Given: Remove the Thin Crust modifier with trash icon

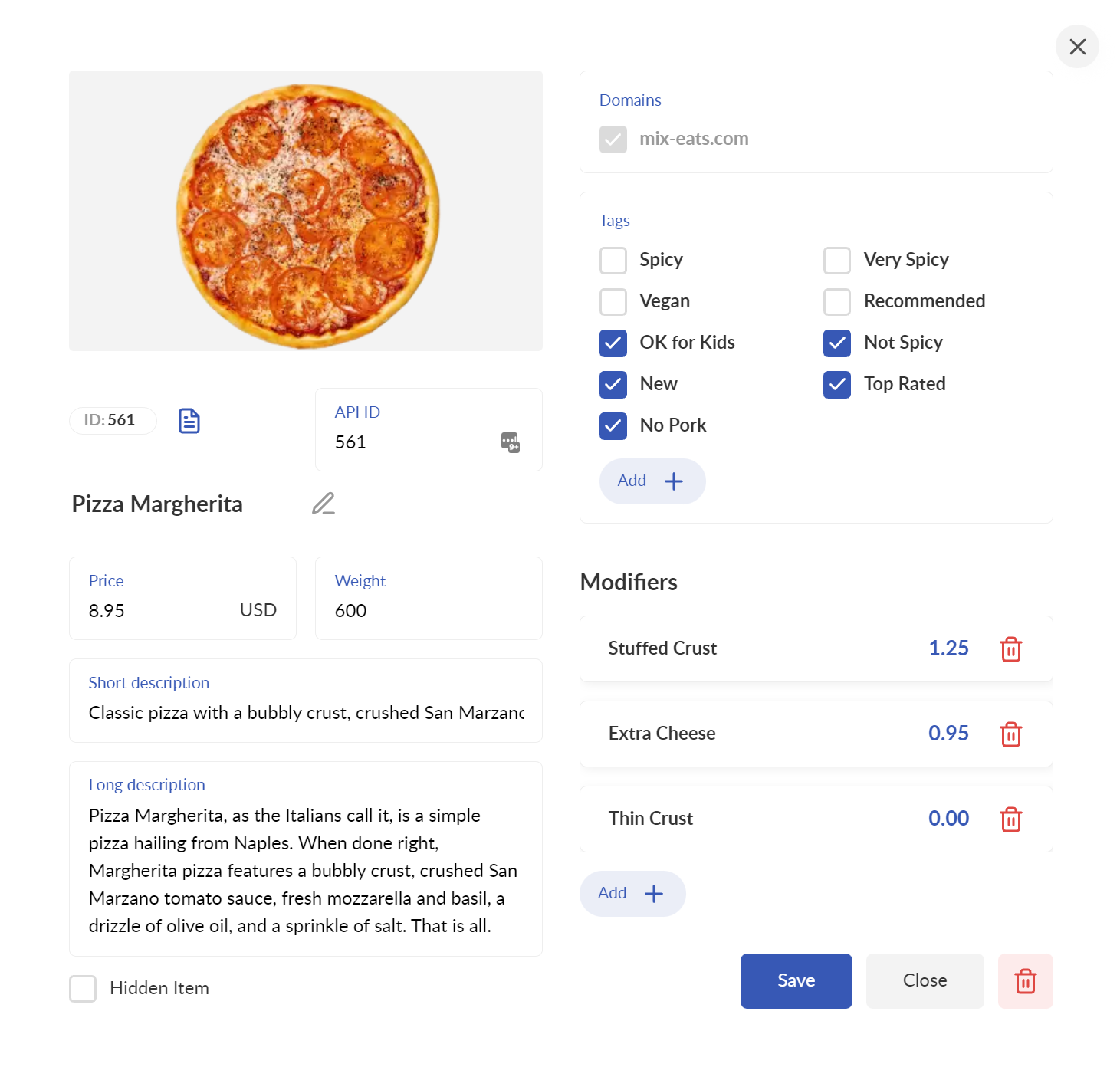Looking at the screenshot, I should [x=1011, y=819].
